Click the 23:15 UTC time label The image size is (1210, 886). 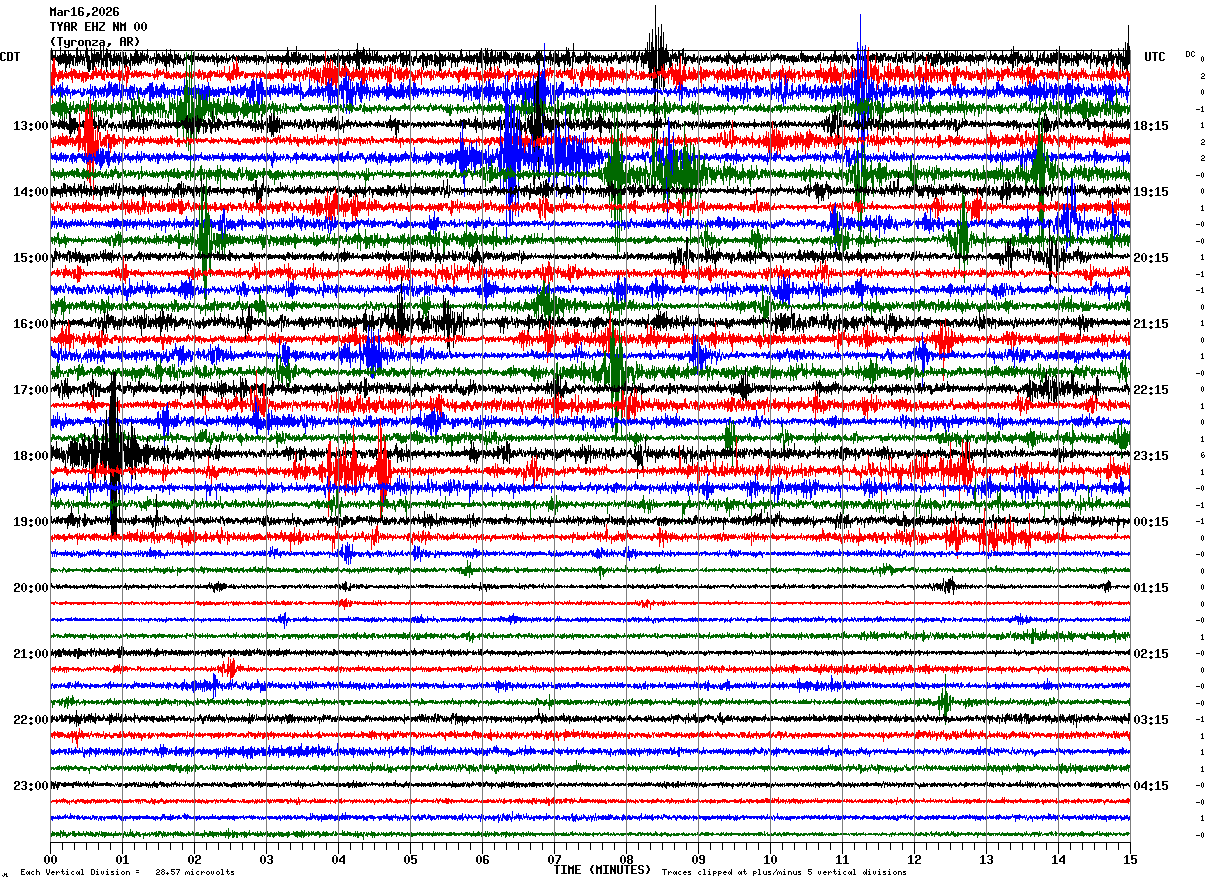tap(1151, 456)
